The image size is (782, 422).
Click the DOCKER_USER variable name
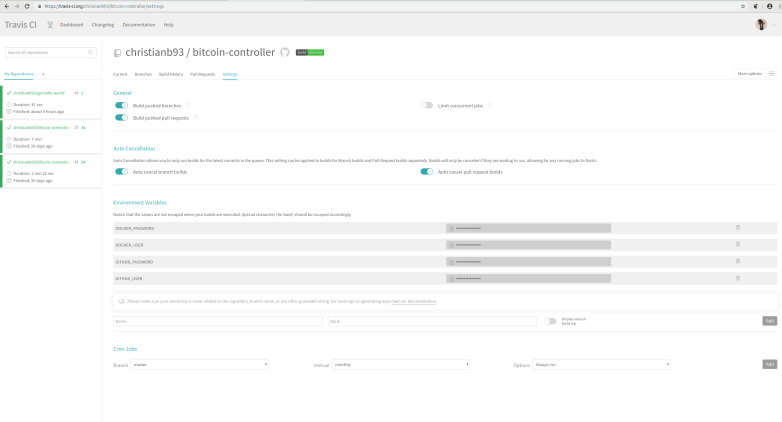[x=129, y=245]
